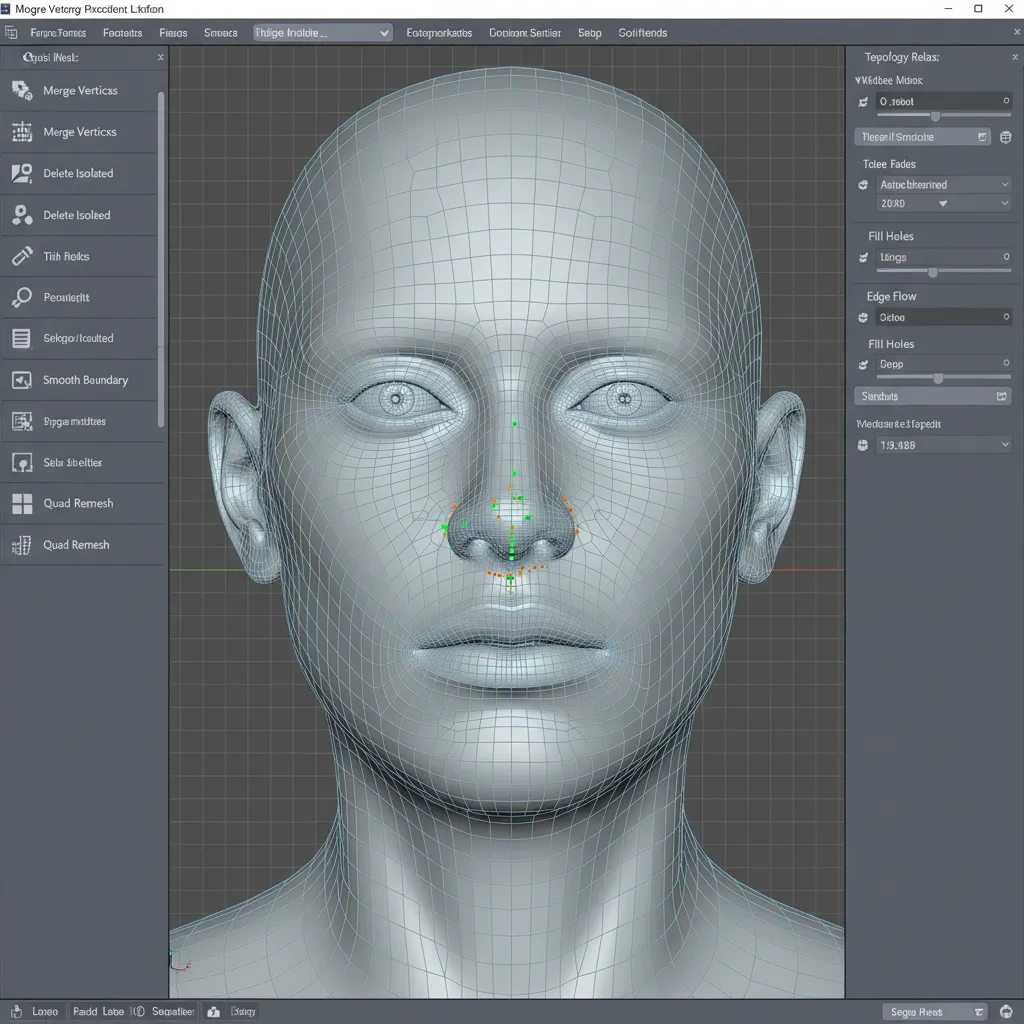Open the first menu in the menu bar
Image resolution: width=1024 pixels, height=1024 pixels.
56,32
